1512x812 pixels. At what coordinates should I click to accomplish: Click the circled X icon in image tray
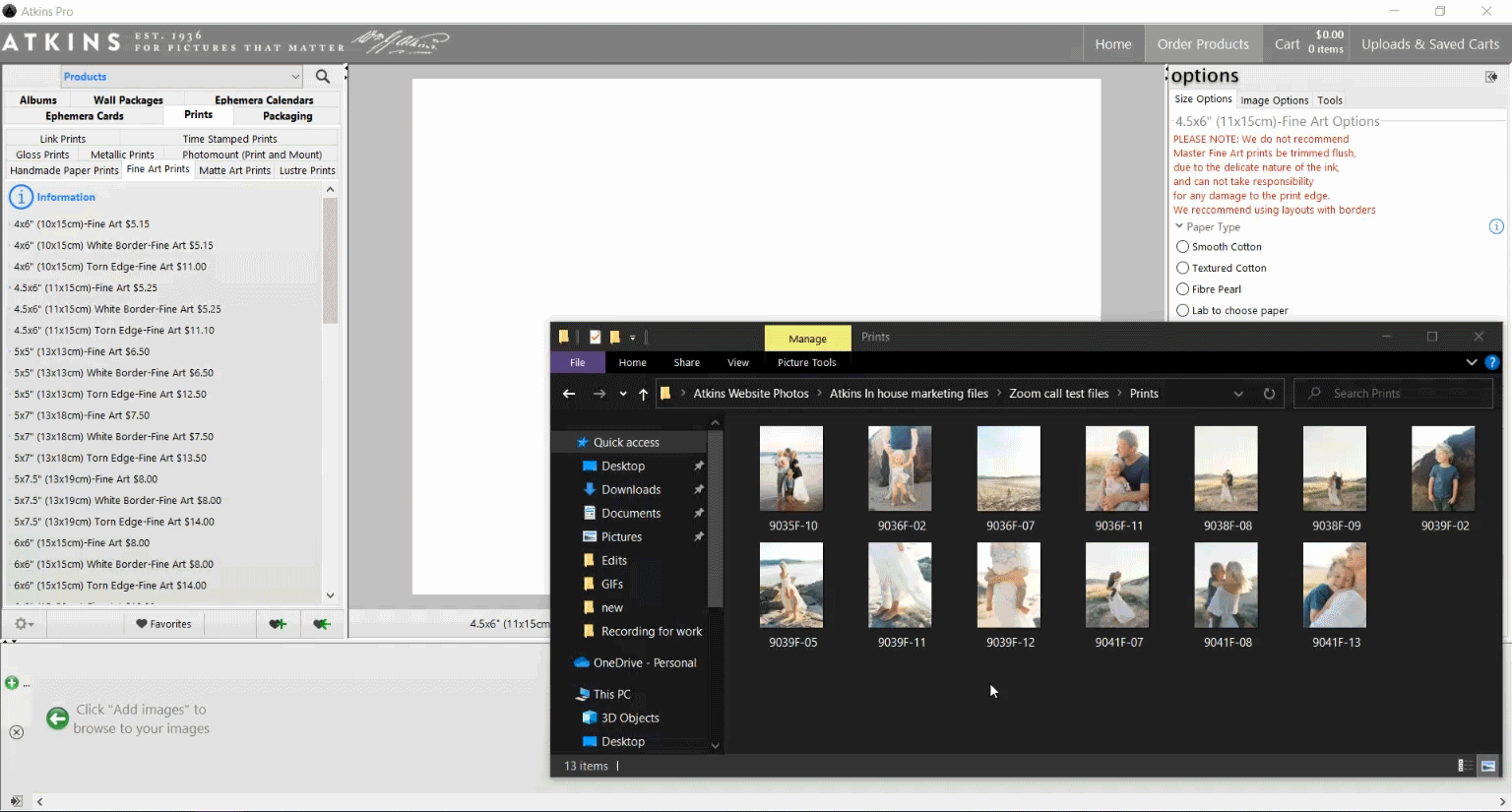click(16, 732)
